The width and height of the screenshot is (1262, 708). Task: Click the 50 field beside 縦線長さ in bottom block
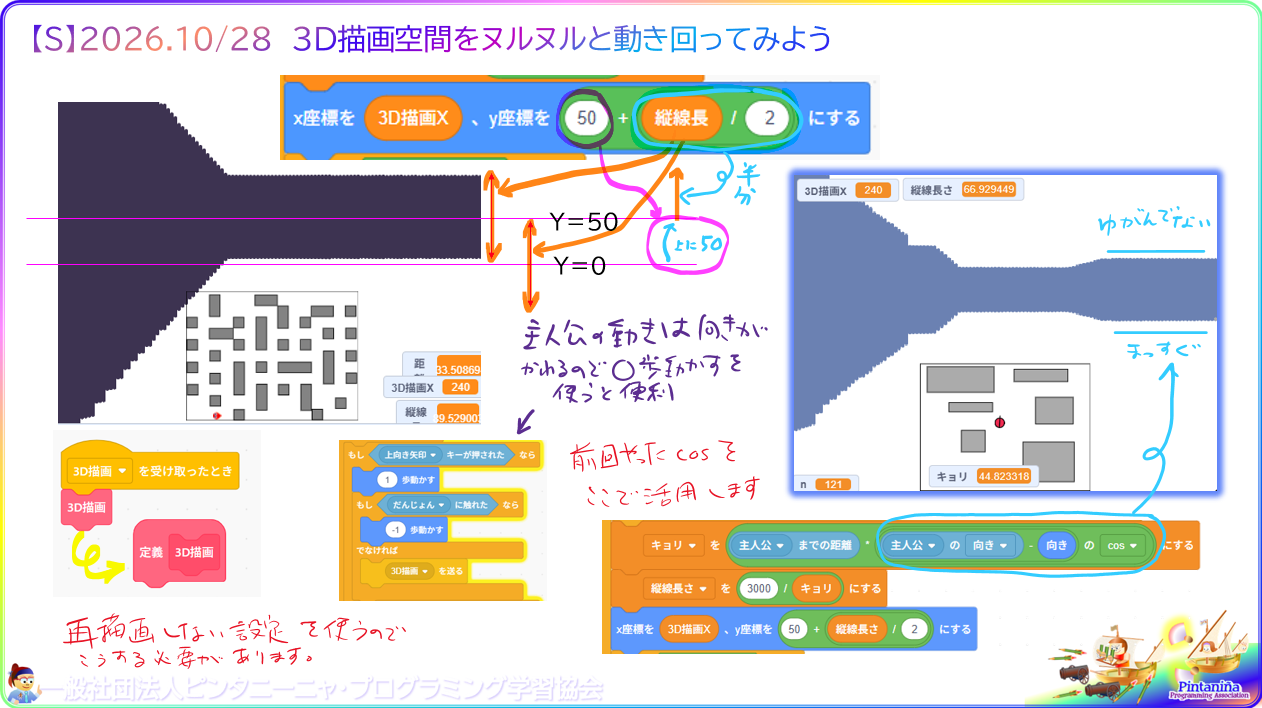pyautogui.click(x=795, y=629)
